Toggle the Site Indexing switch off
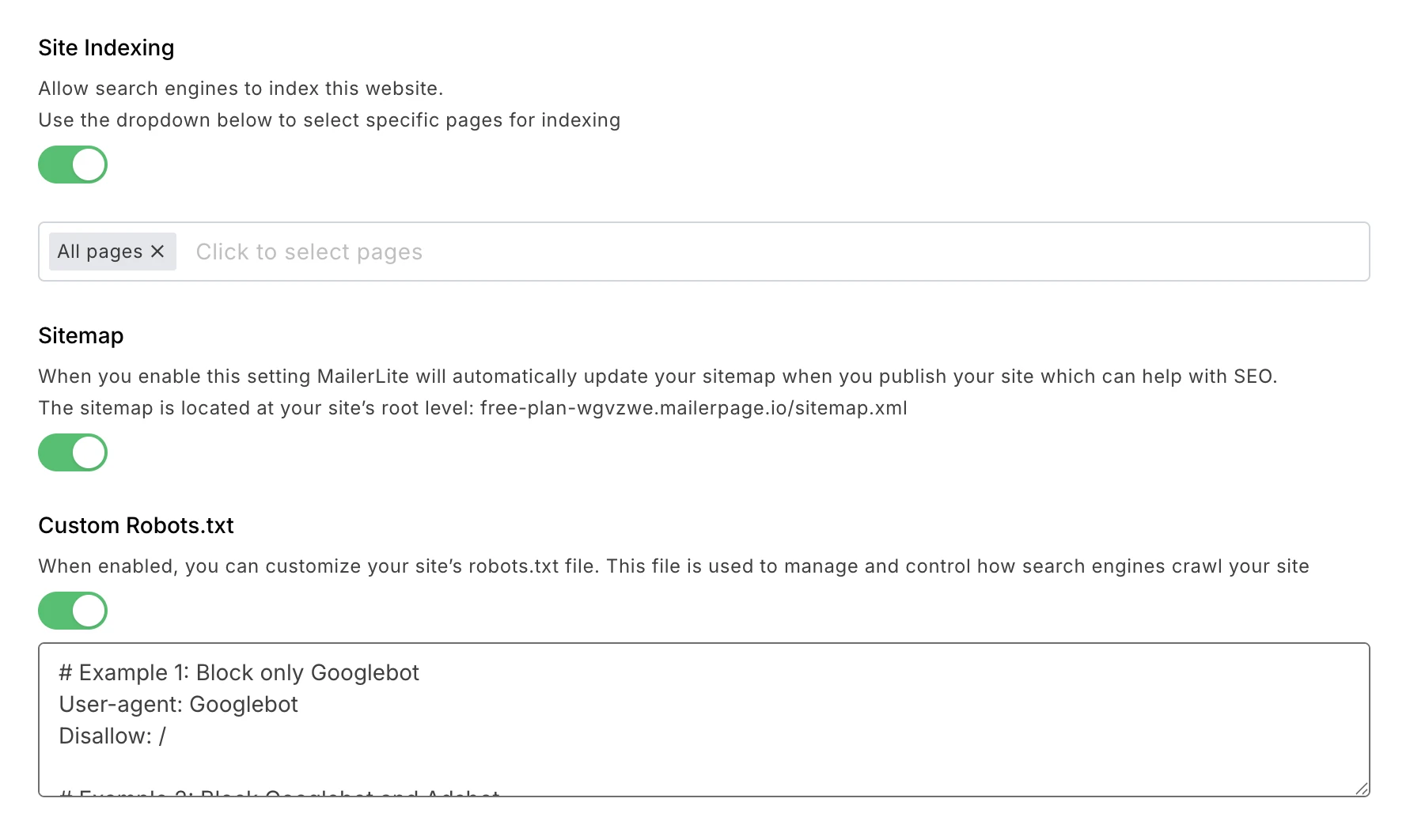This screenshot has height=840, width=1410. click(x=73, y=165)
